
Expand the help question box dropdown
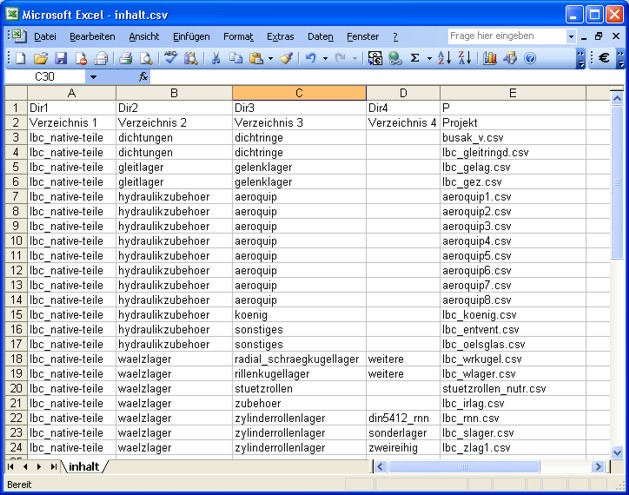click(572, 36)
